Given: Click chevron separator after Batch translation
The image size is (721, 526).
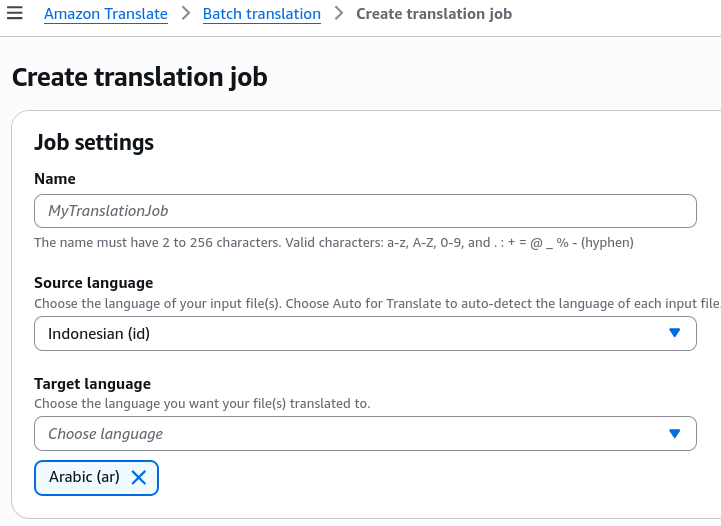Looking at the screenshot, I should tap(339, 13).
